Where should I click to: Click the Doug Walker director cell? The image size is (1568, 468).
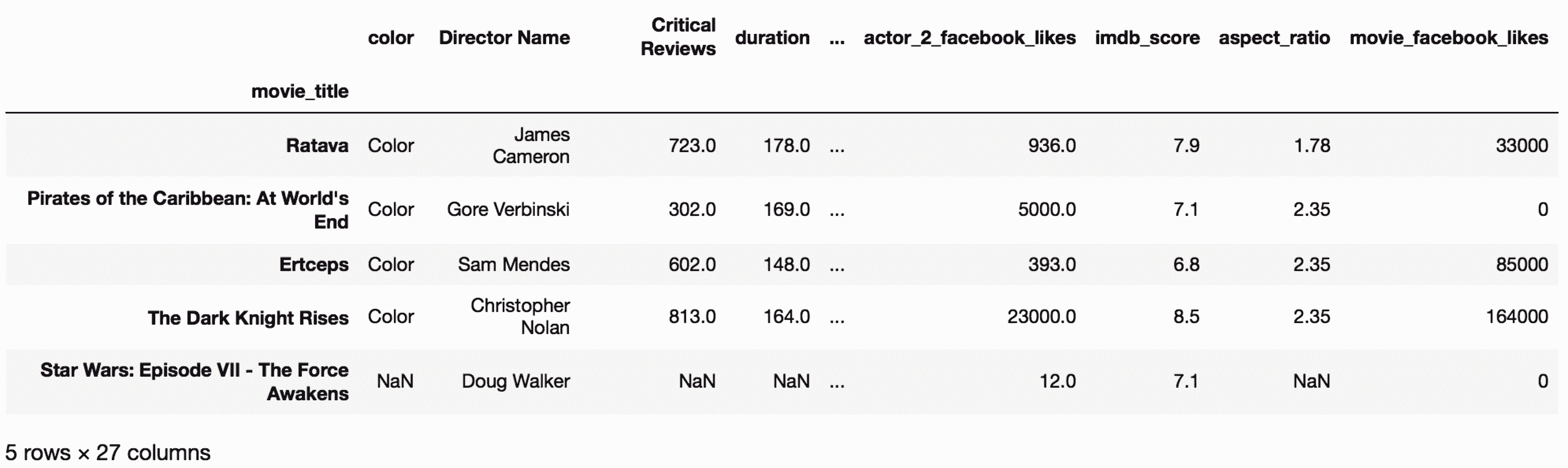click(516, 381)
